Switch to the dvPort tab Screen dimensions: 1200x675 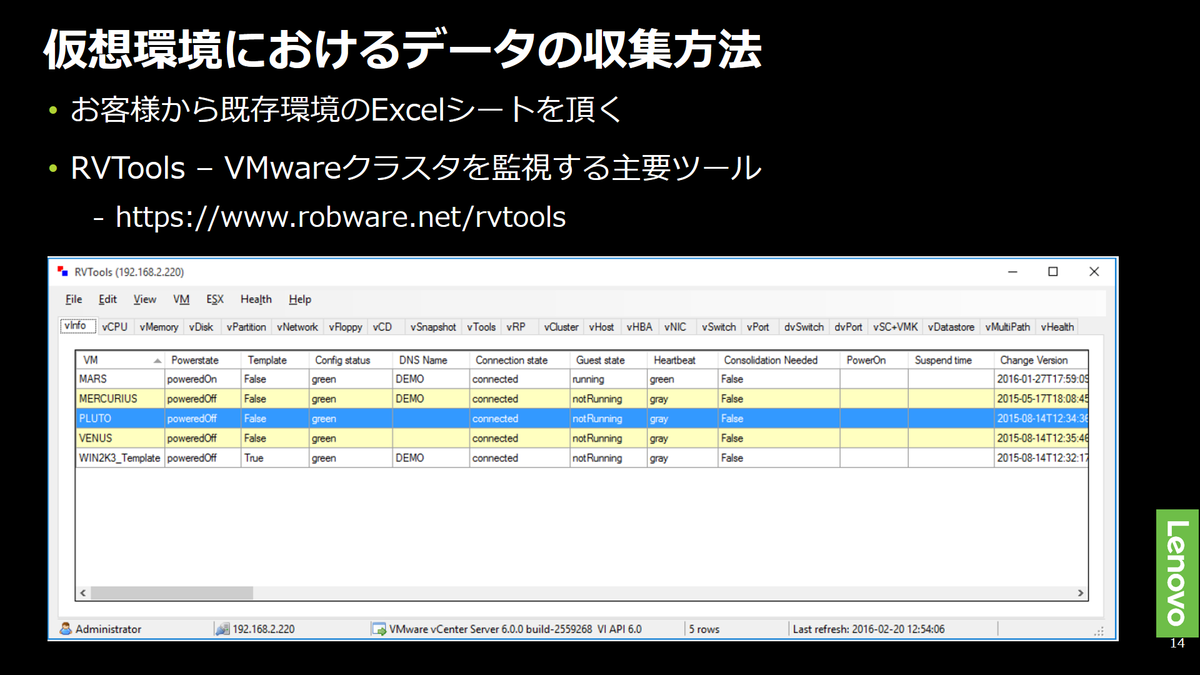click(x=848, y=327)
